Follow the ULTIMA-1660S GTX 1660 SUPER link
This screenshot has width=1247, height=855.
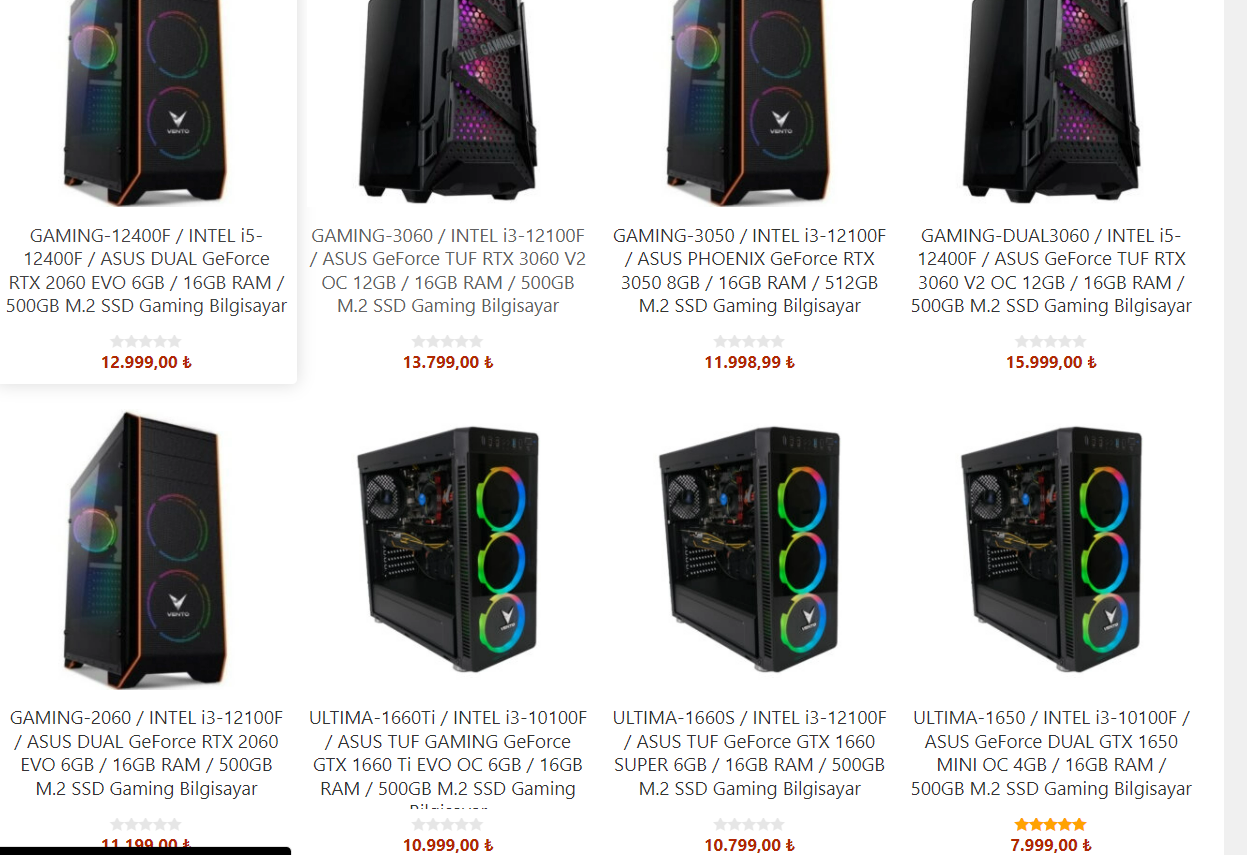pos(750,753)
